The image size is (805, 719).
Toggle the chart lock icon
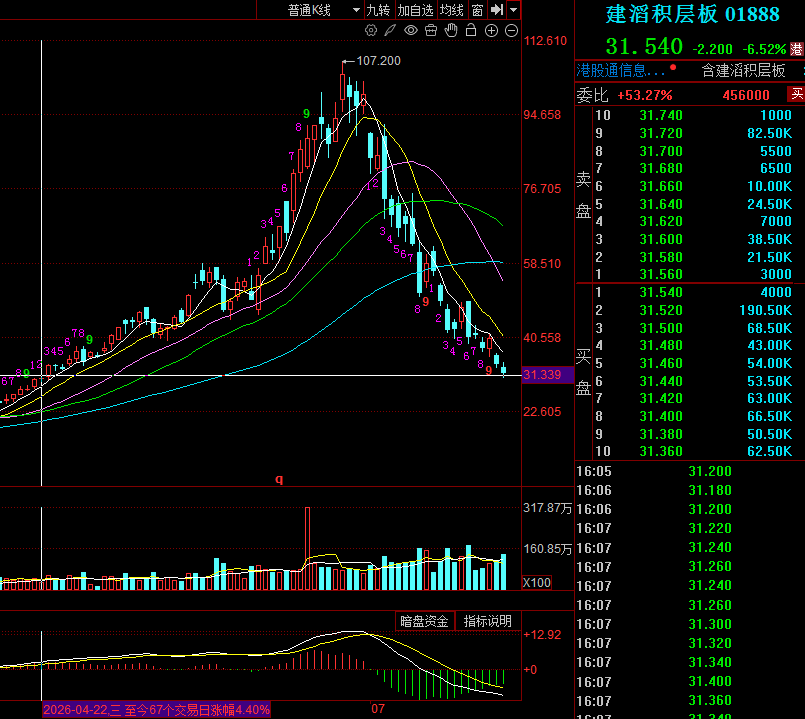(471, 30)
